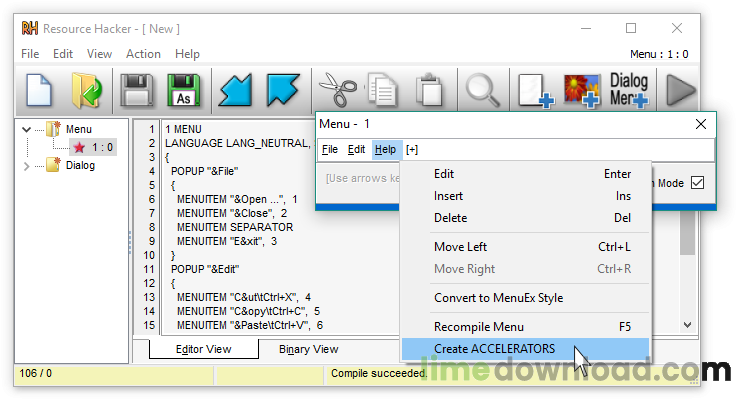
Task: Switch to the Binary View tab
Action: click(x=308, y=349)
